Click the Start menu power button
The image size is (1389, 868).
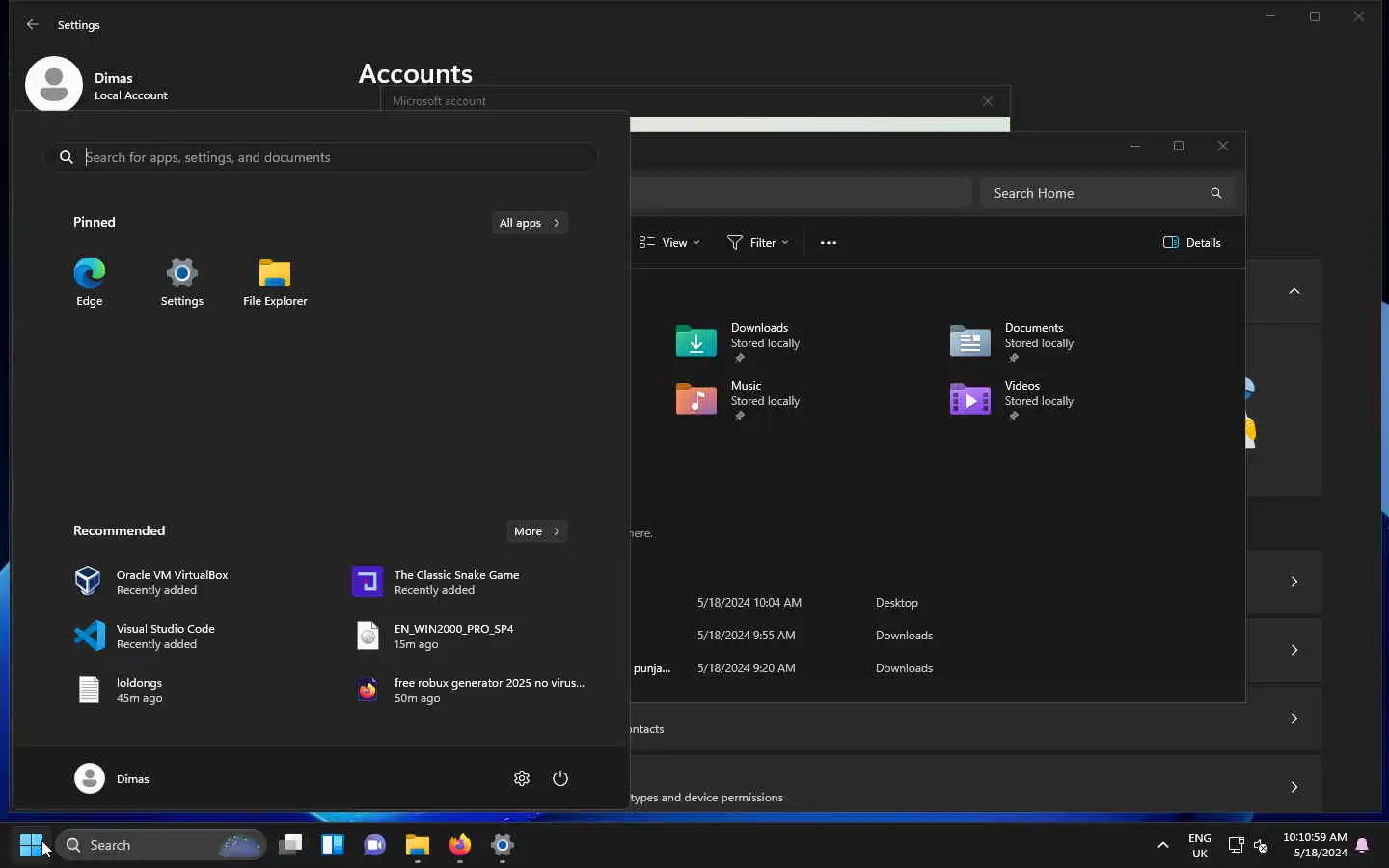(x=560, y=778)
